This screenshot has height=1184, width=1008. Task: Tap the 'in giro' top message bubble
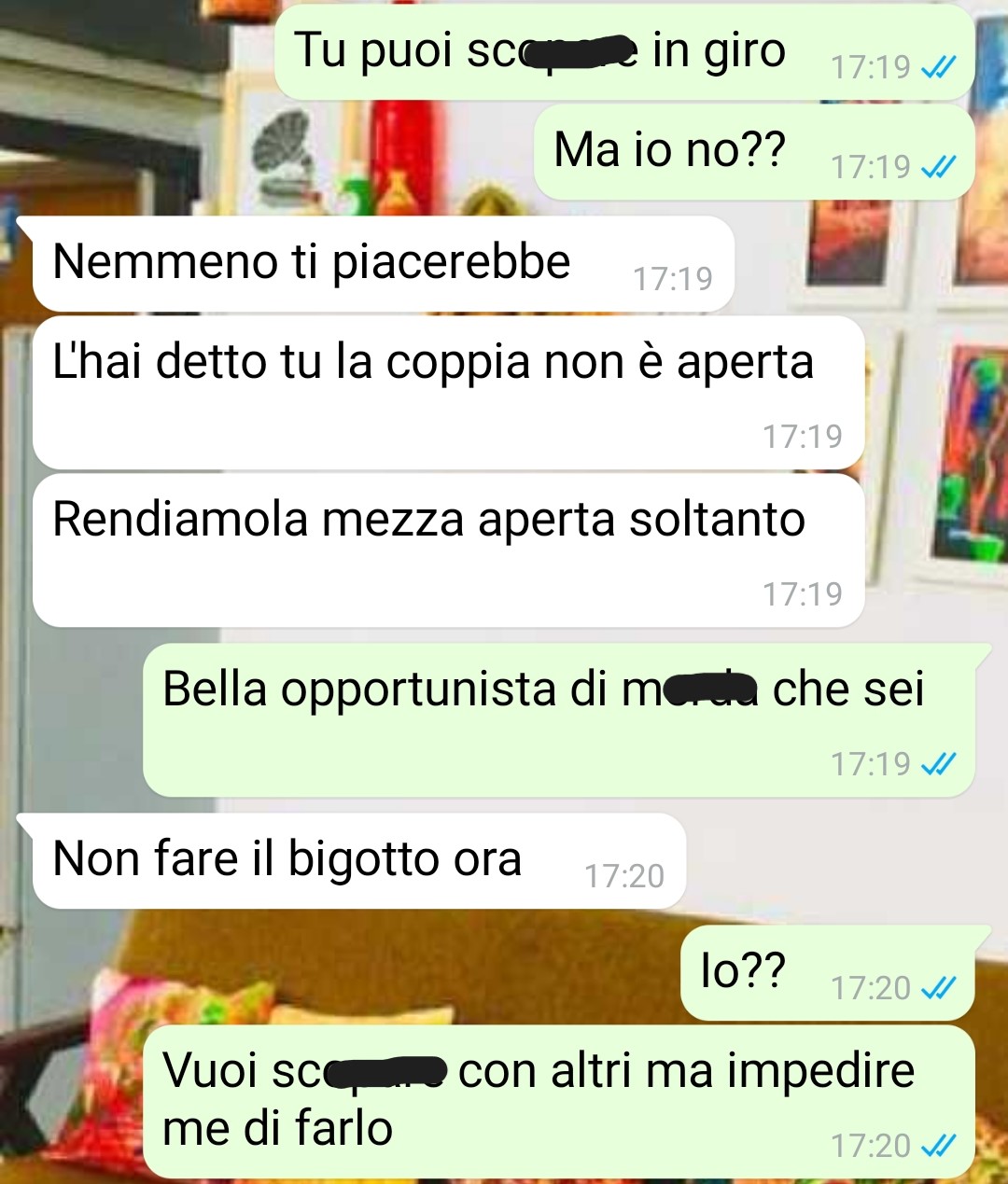click(x=624, y=52)
